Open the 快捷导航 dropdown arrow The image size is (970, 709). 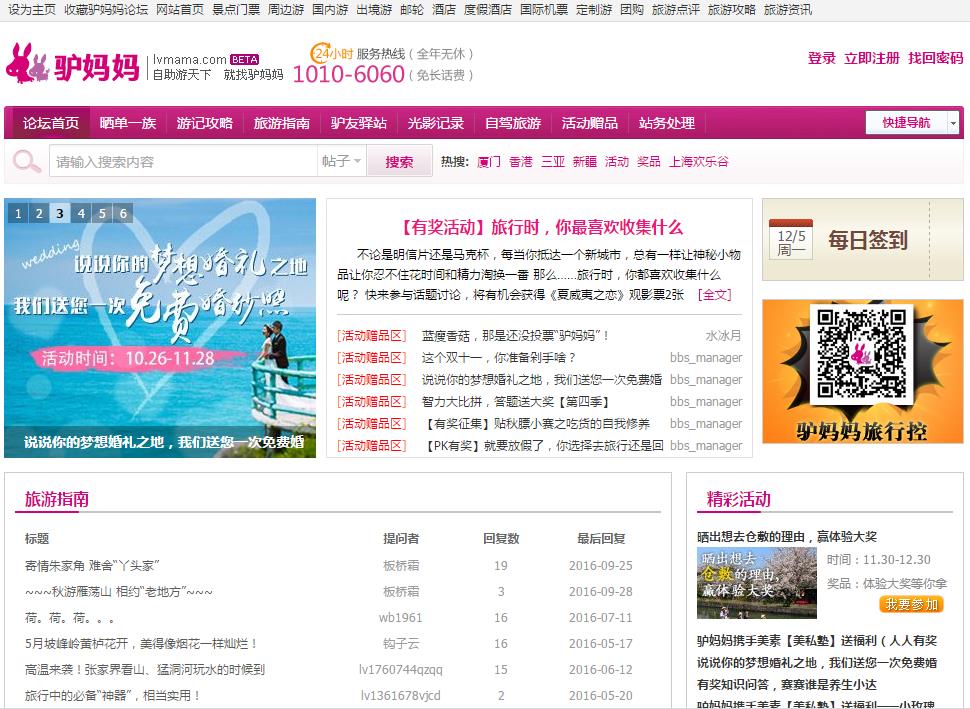point(953,123)
